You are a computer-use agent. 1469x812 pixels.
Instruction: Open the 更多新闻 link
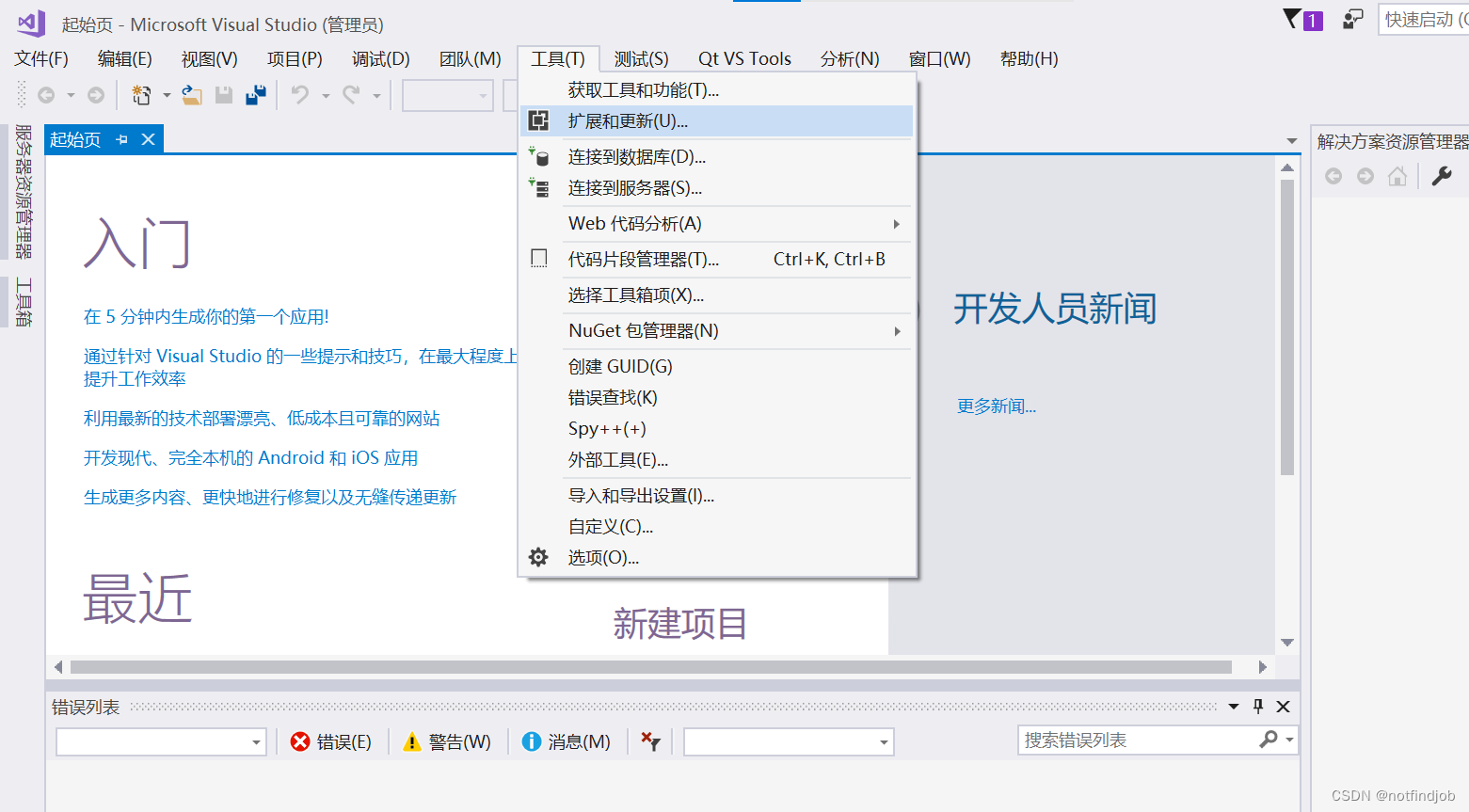(996, 406)
